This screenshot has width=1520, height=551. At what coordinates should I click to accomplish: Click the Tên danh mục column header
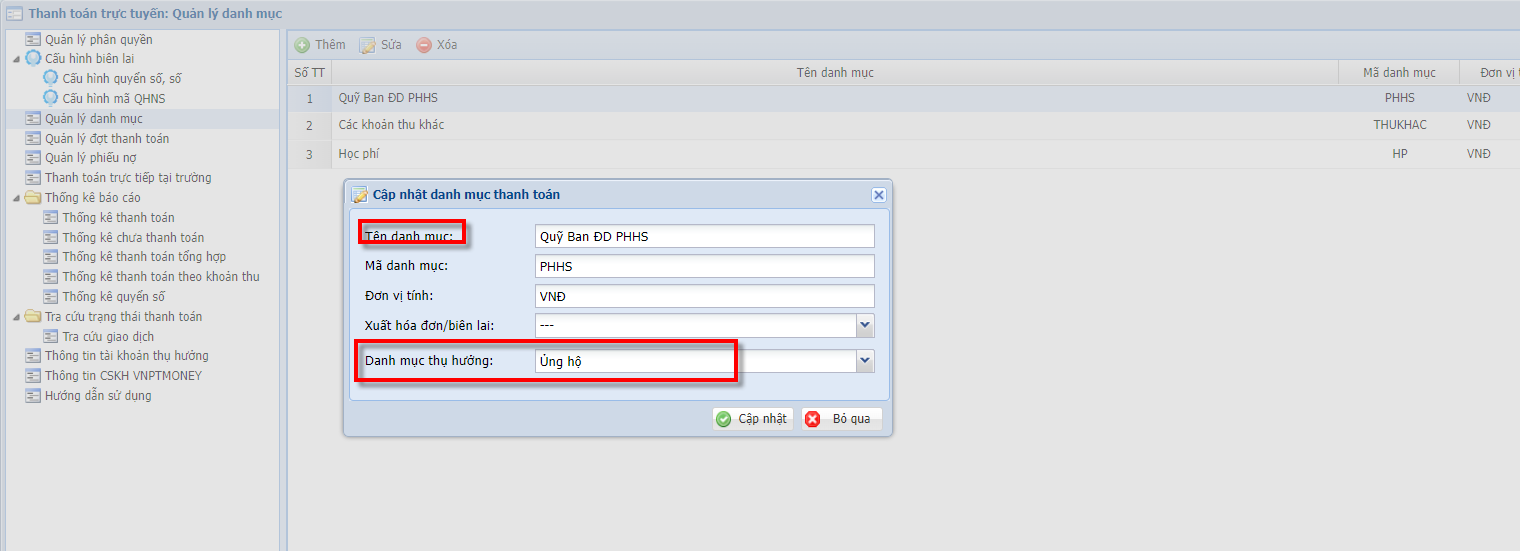tap(834, 73)
